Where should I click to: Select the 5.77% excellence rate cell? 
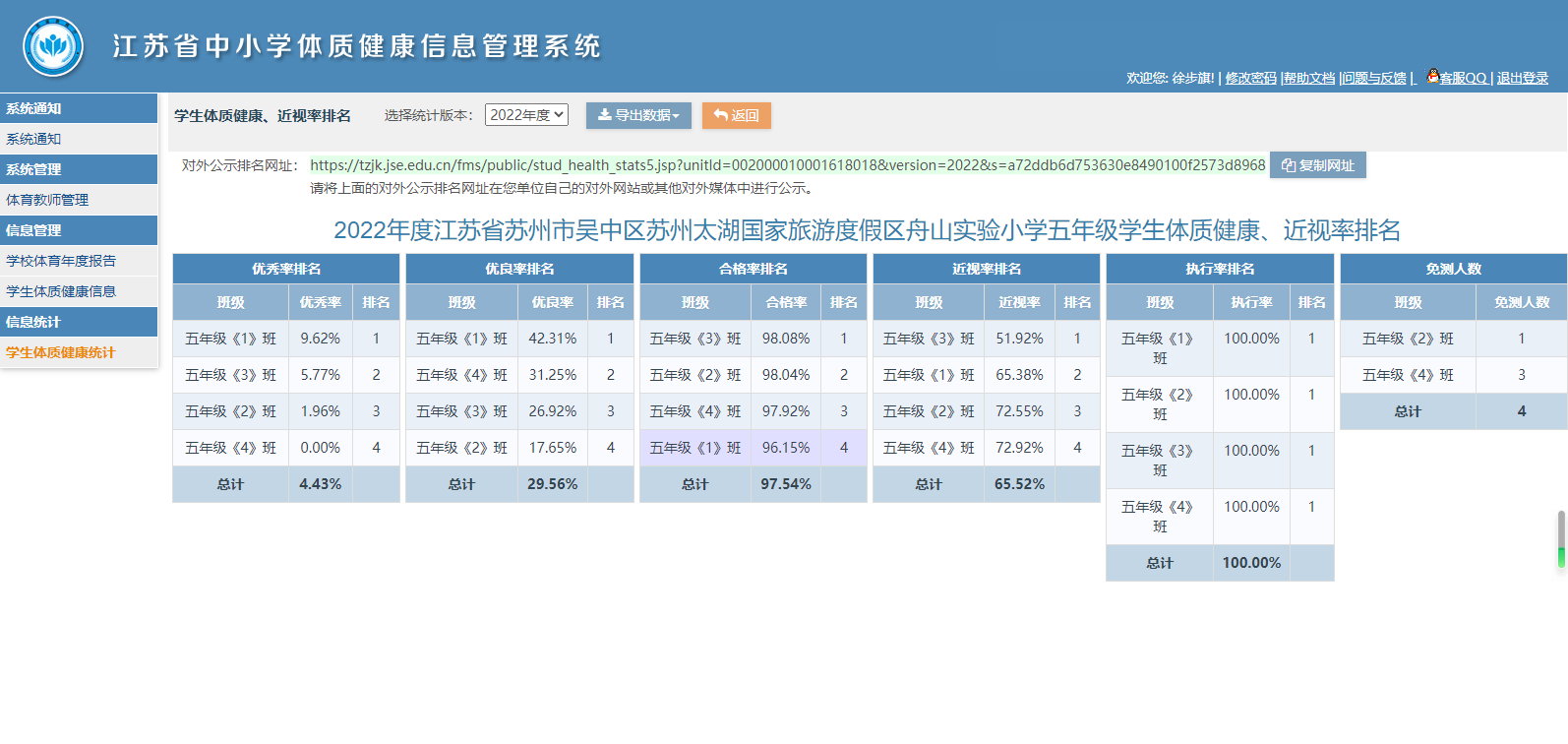[321, 375]
